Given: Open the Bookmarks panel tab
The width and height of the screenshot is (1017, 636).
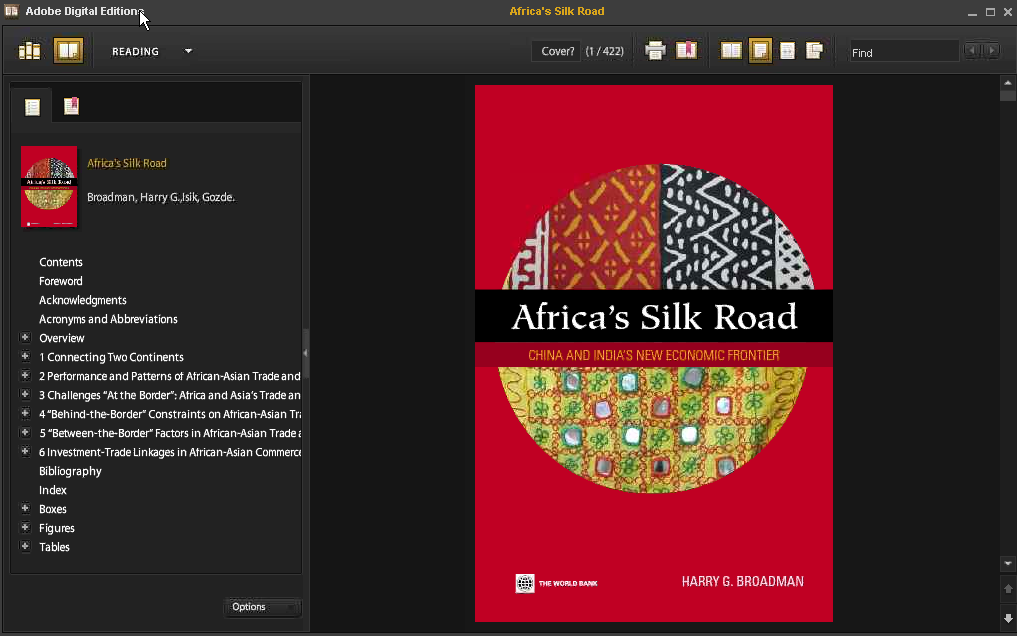Looking at the screenshot, I should coord(71,106).
